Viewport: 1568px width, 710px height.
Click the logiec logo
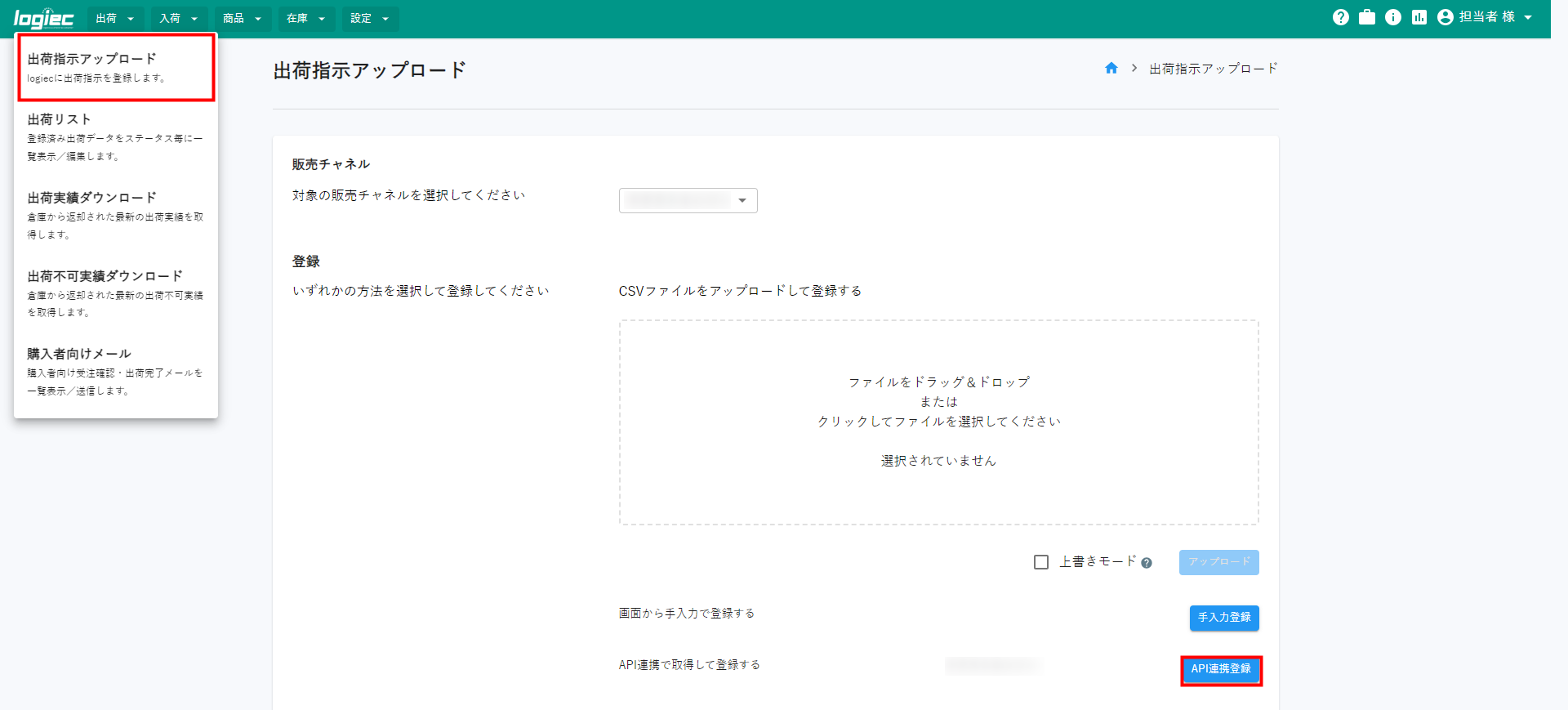(43, 19)
